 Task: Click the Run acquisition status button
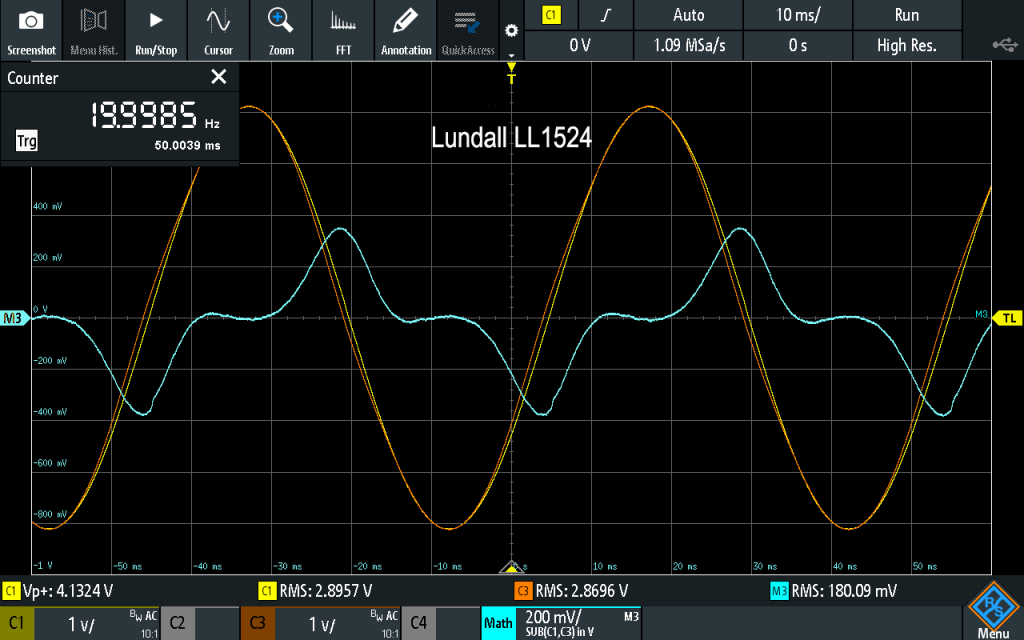coord(906,15)
